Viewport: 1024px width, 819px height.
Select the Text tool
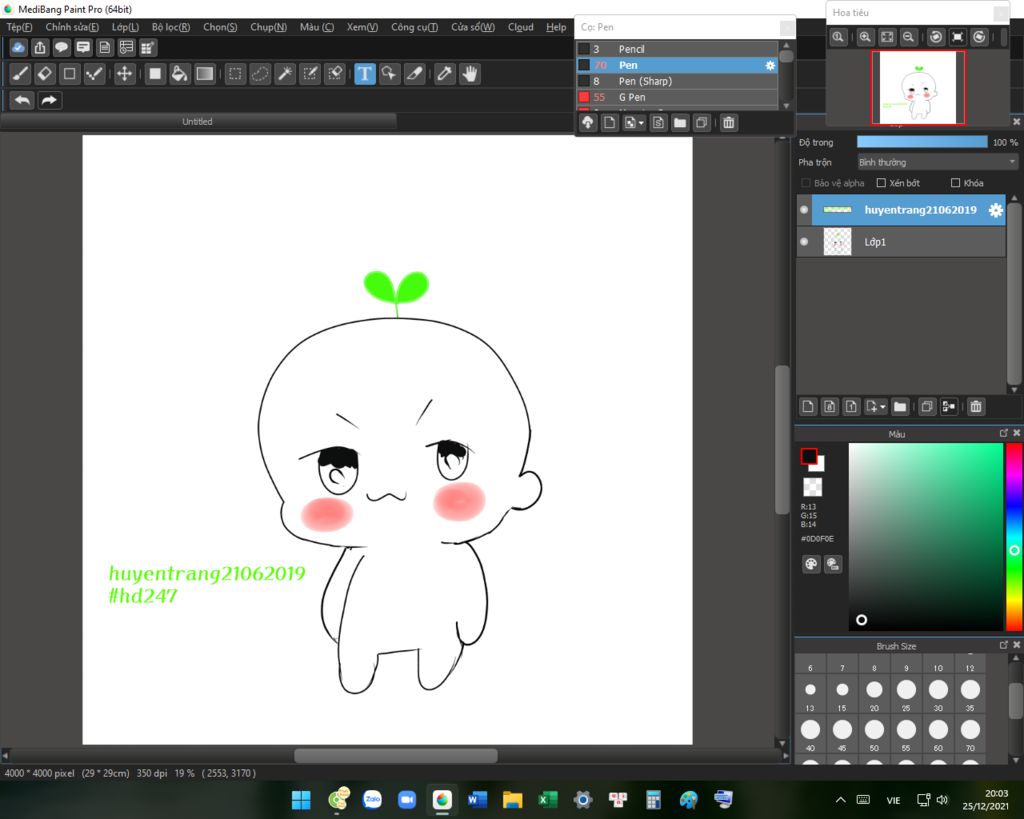[364, 74]
